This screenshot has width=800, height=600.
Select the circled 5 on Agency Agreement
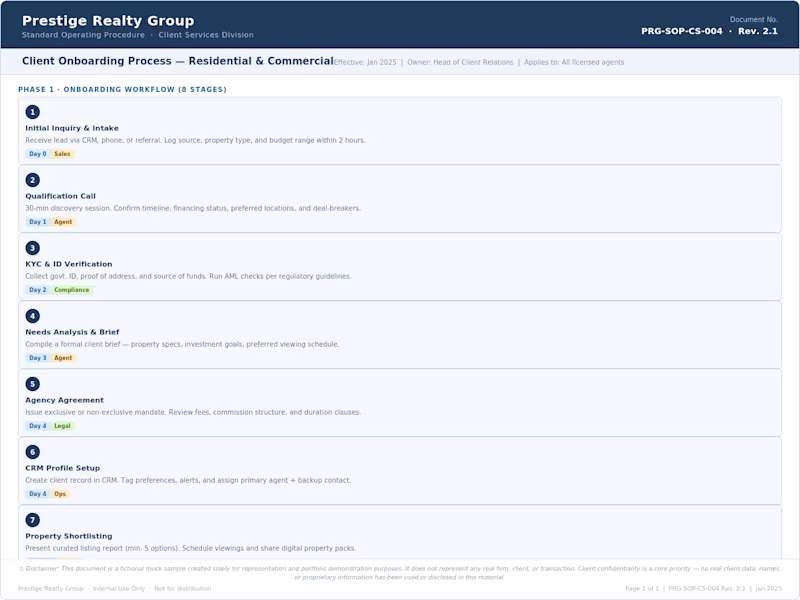tap(34, 383)
